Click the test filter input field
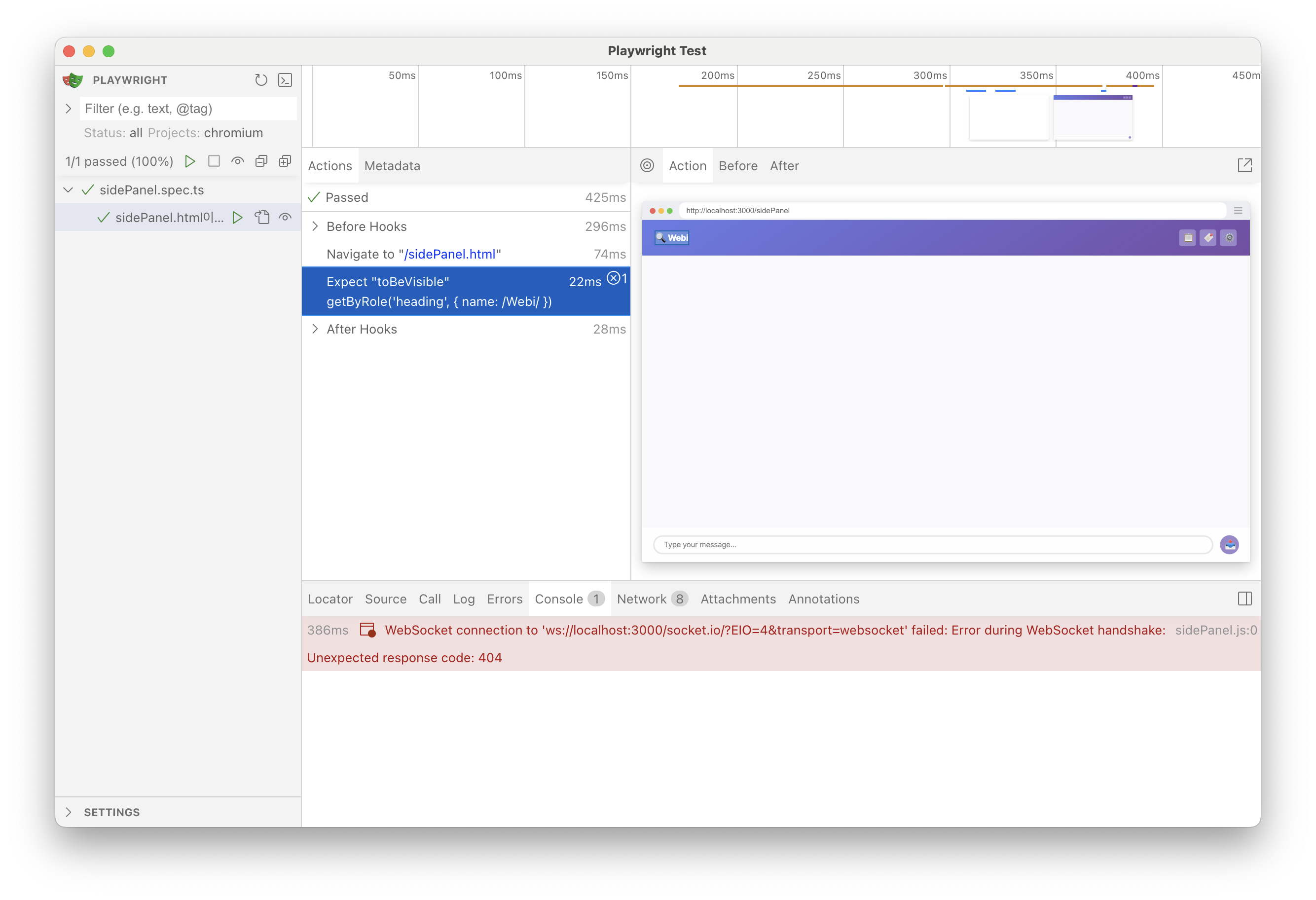 188,109
